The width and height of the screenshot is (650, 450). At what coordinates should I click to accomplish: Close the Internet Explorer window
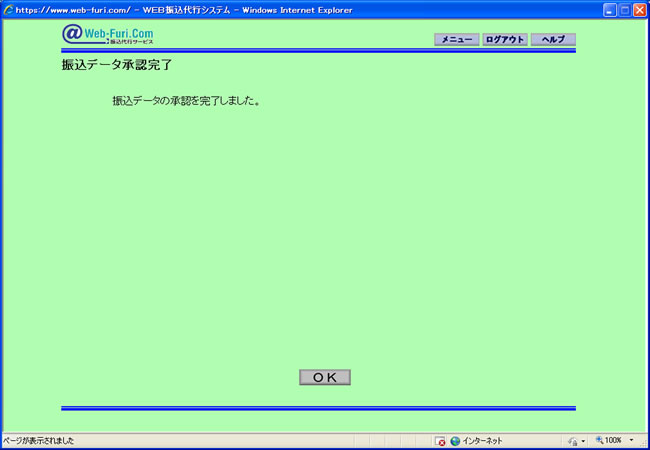coord(639,9)
